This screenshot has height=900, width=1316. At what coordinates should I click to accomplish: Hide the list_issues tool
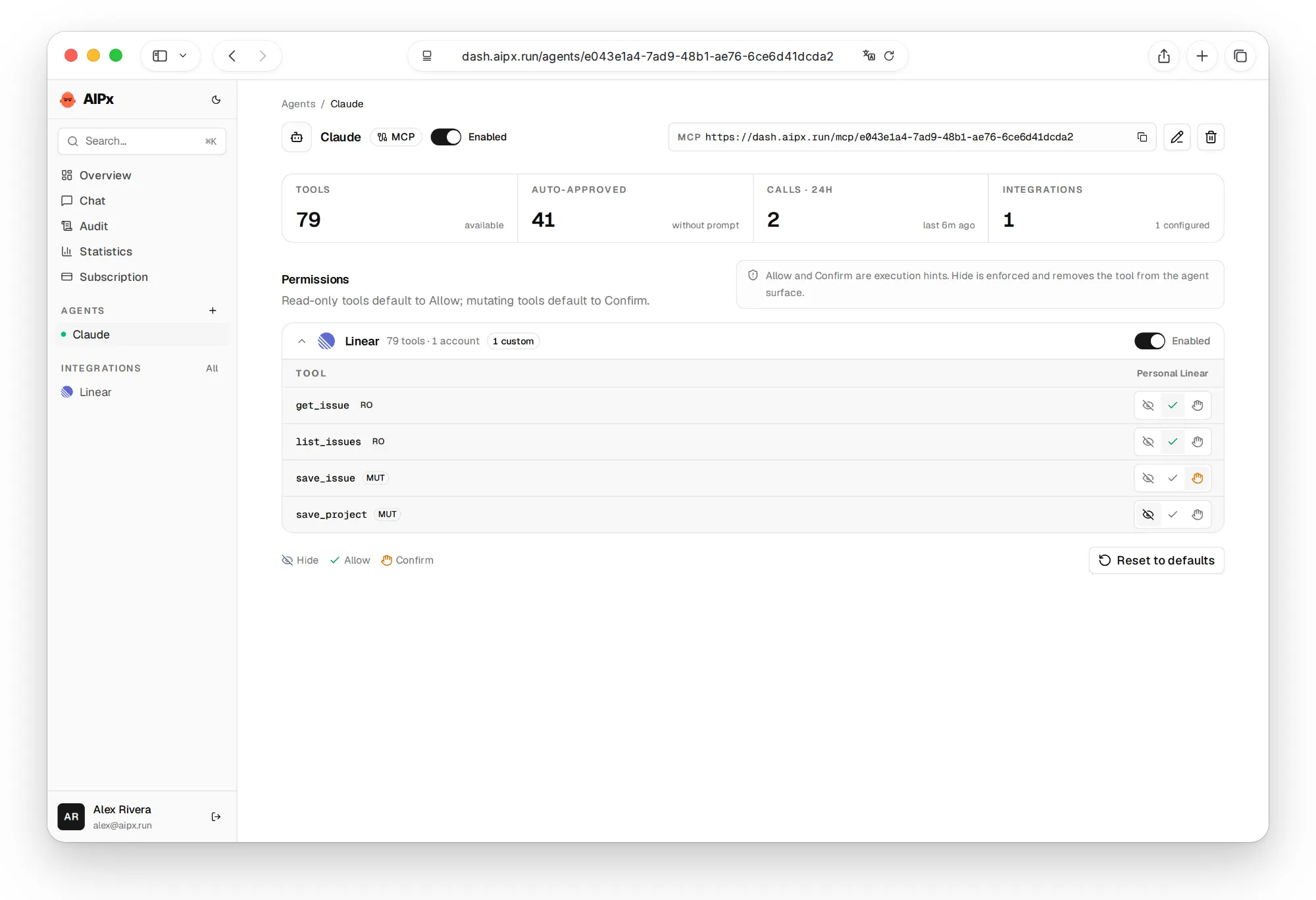pyautogui.click(x=1148, y=441)
